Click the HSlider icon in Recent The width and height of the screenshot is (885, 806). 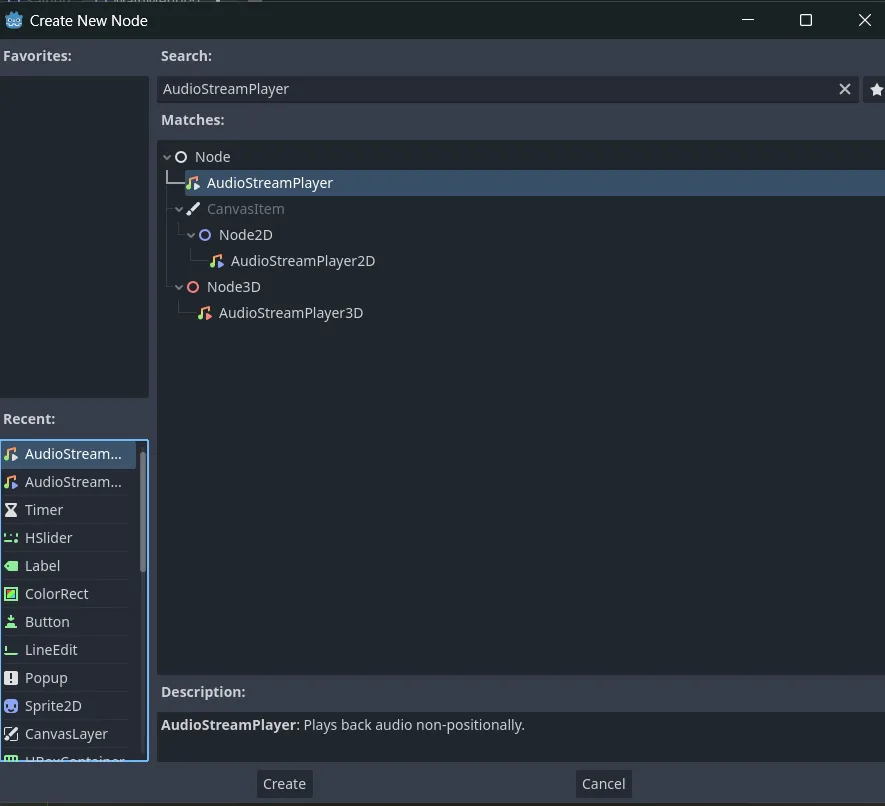(11, 538)
